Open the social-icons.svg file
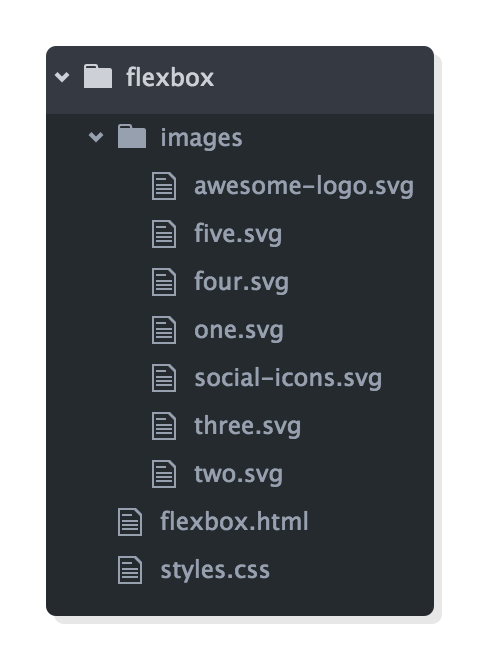Viewport: 480px width, 662px height. [x=288, y=378]
